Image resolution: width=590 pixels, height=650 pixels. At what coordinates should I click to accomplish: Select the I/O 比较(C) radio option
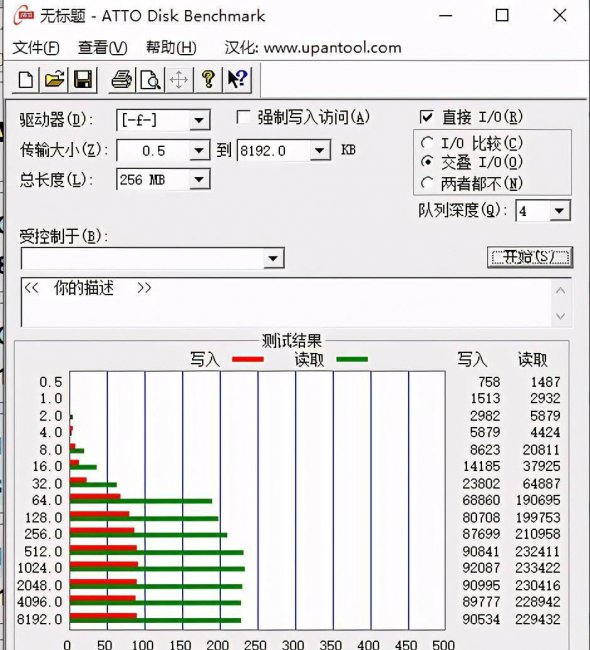427,143
